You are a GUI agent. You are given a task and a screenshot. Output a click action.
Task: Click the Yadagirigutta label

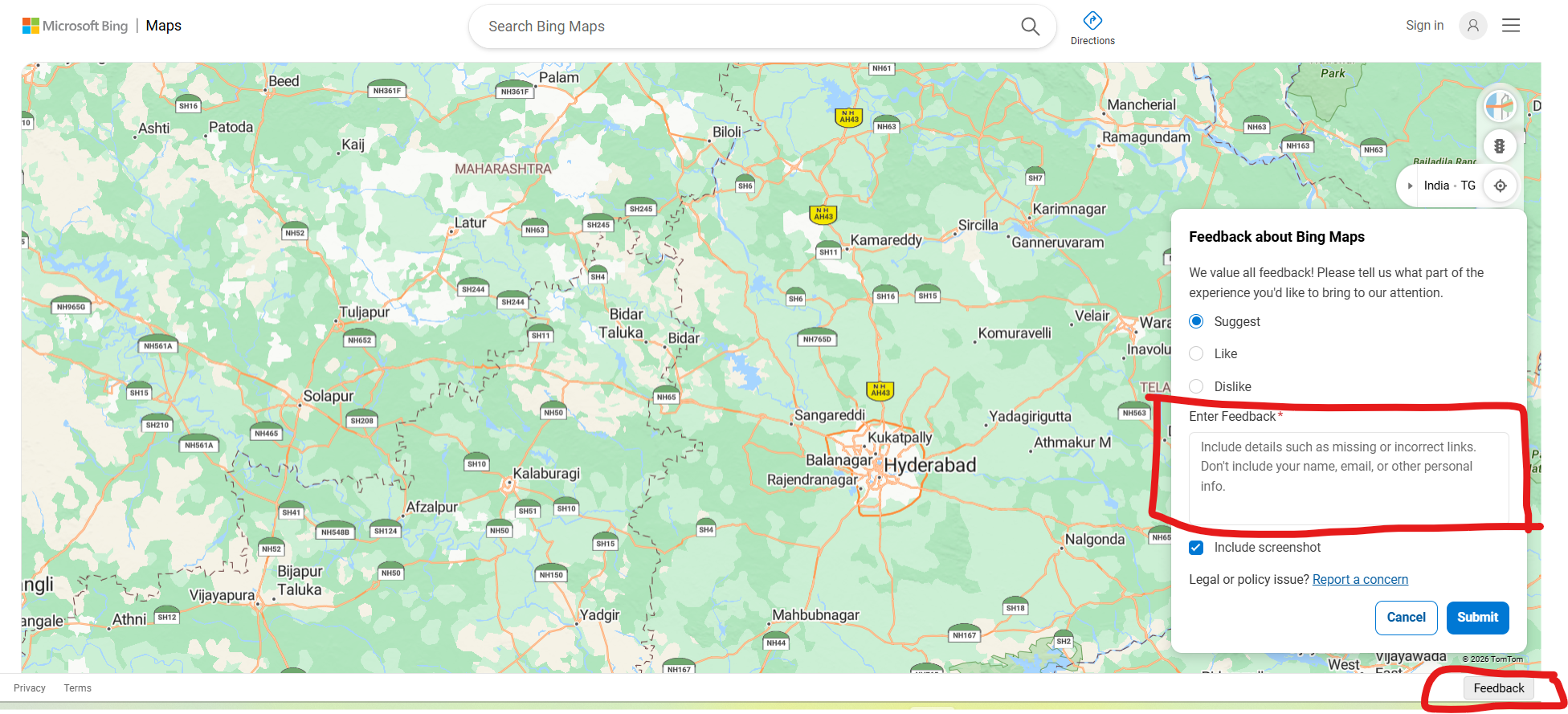(1030, 416)
